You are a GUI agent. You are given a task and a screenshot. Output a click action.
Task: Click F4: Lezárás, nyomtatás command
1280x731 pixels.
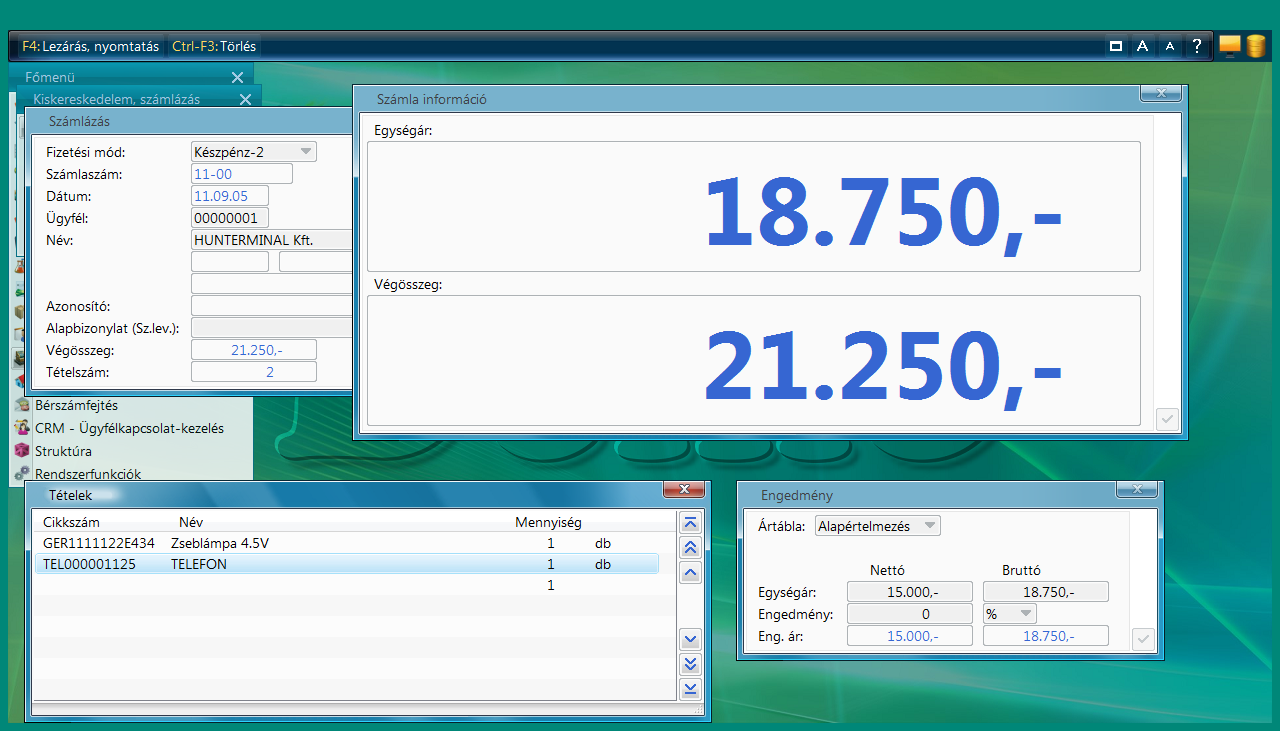90,46
